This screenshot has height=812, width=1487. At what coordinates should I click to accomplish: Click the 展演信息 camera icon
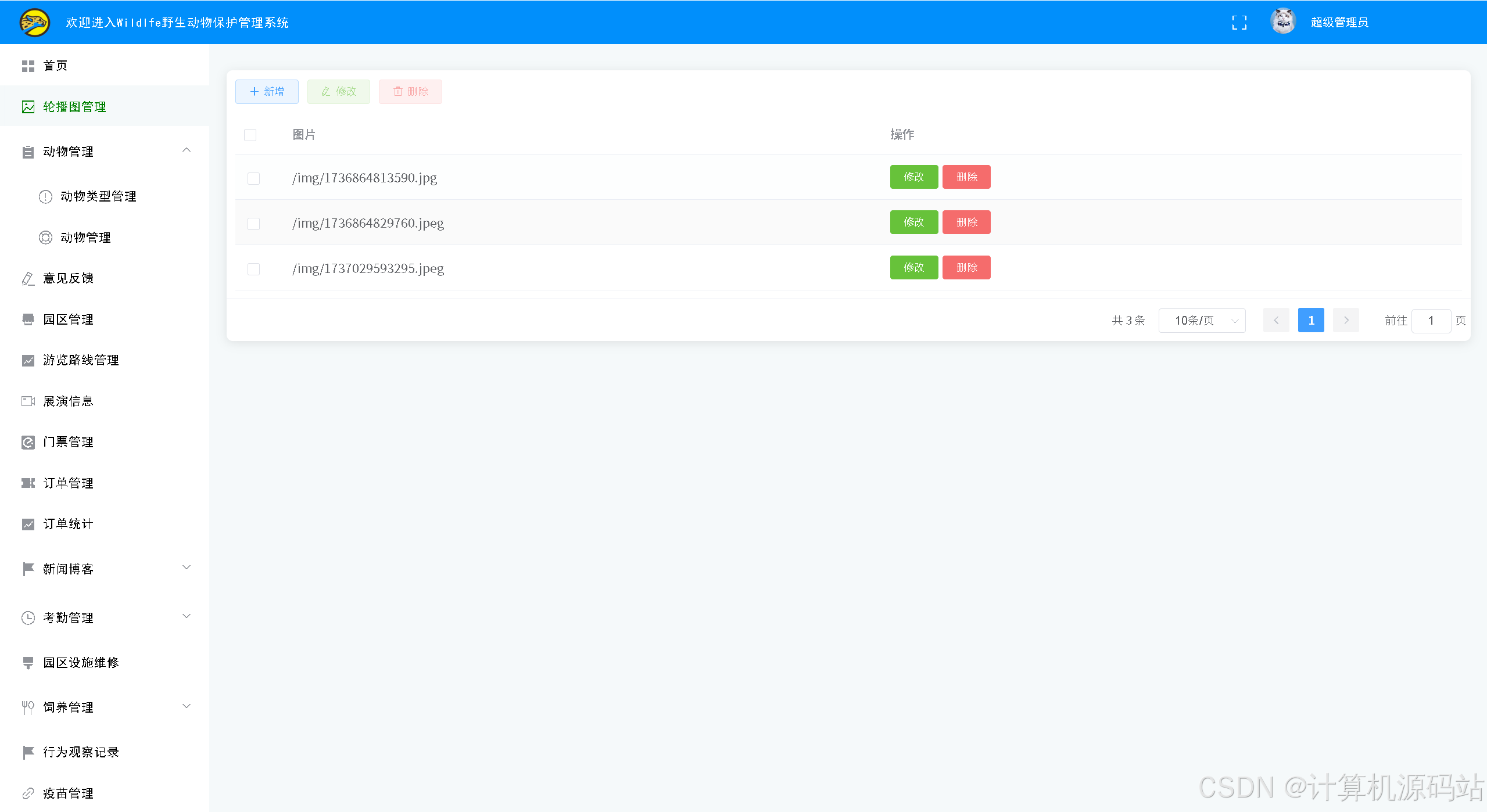(x=28, y=401)
